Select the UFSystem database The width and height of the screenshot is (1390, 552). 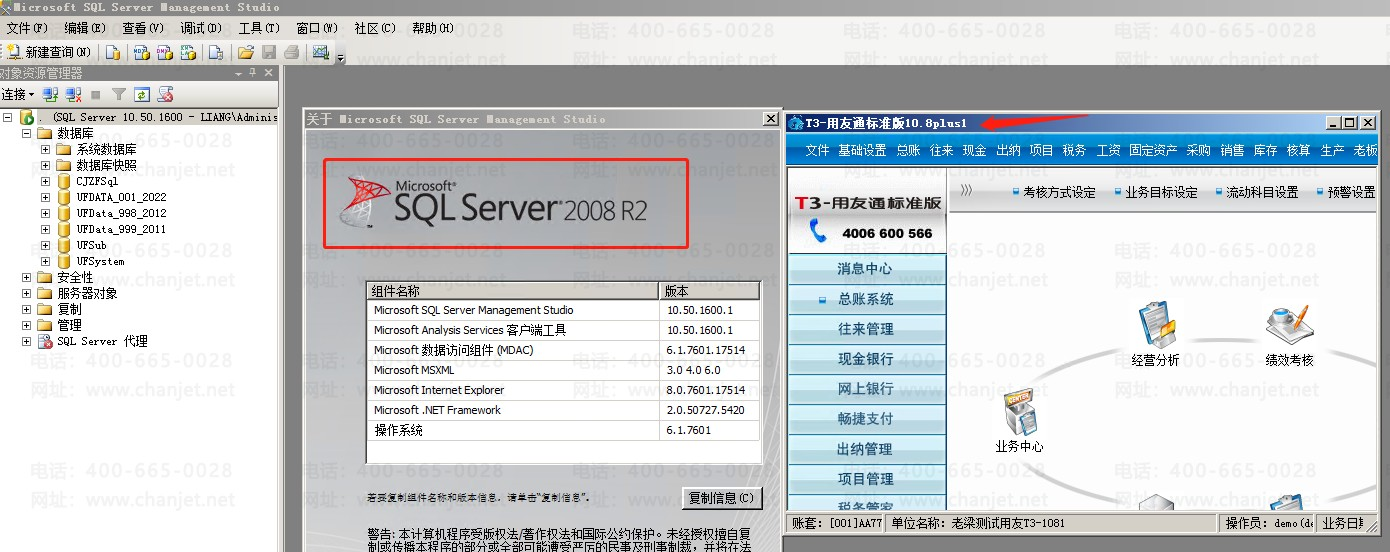100,261
